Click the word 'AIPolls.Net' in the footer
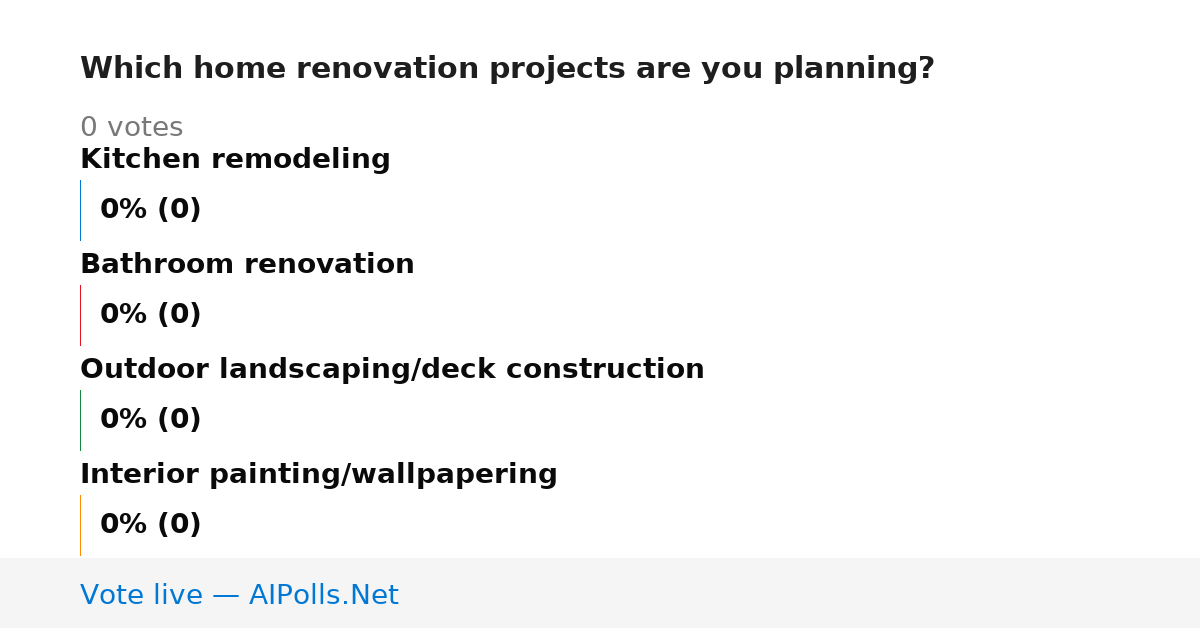The height and width of the screenshot is (628, 1200). (x=324, y=595)
